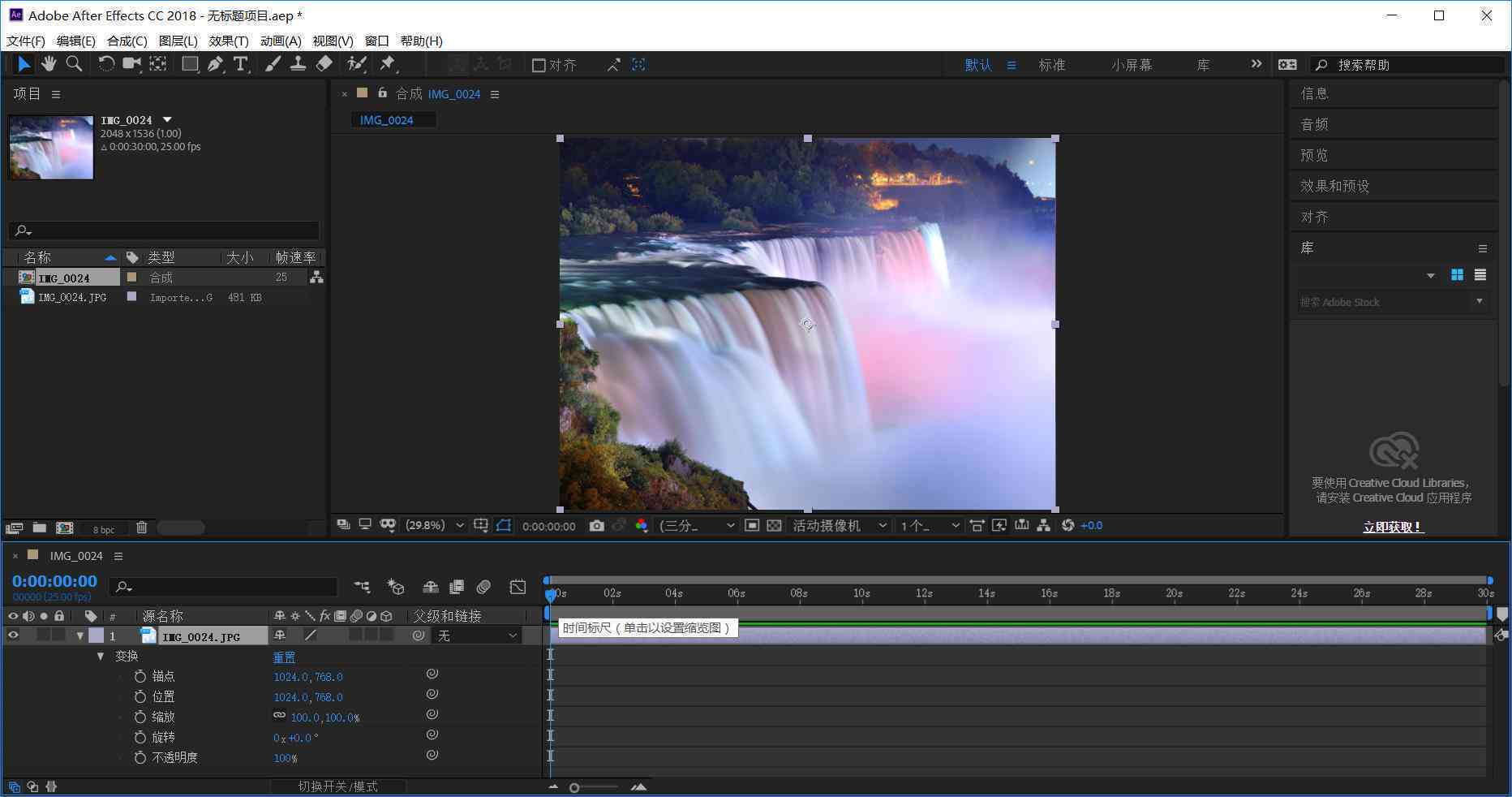Viewport: 1512px width, 797px height.
Task: Click the reset exposure icon
Action: (1067, 526)
